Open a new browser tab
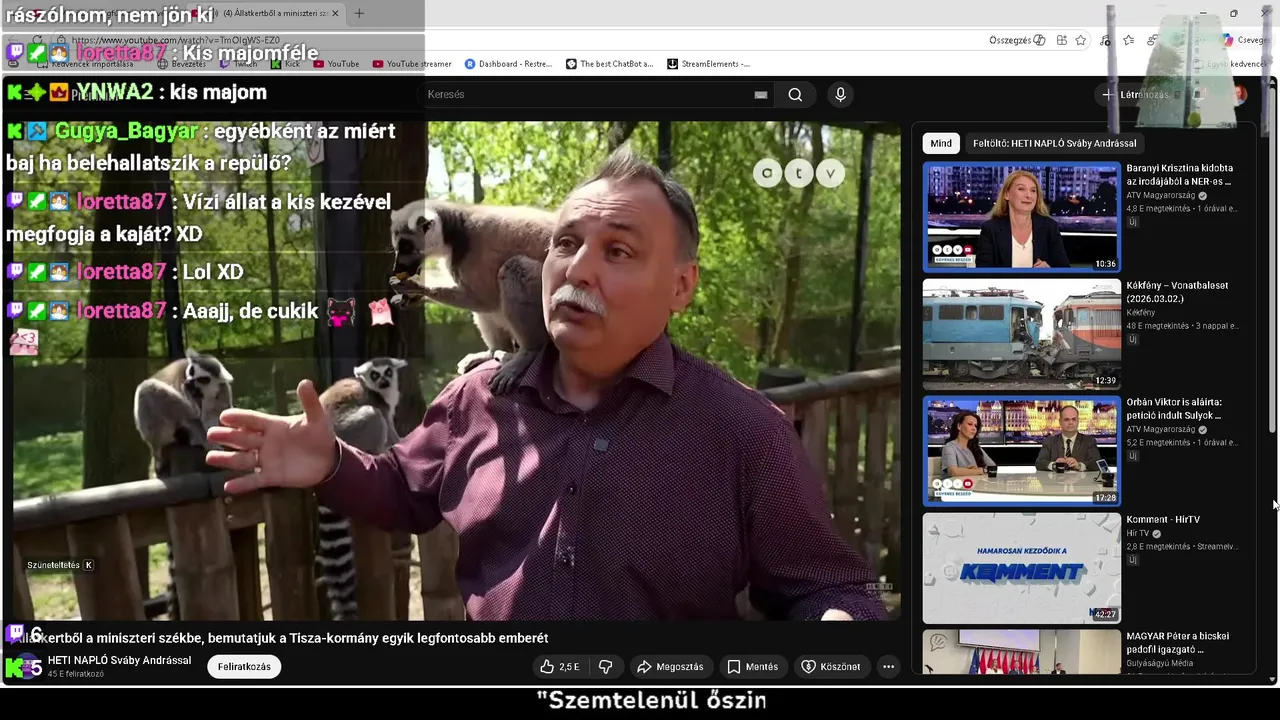 [x=359, y=13]
